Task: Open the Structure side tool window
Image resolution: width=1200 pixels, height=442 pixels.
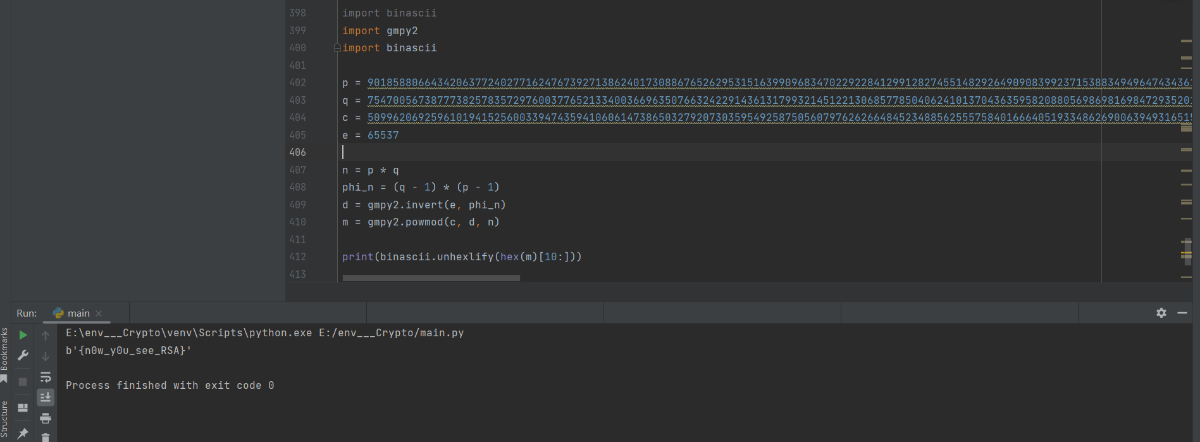Action: [x=5, y=420]
